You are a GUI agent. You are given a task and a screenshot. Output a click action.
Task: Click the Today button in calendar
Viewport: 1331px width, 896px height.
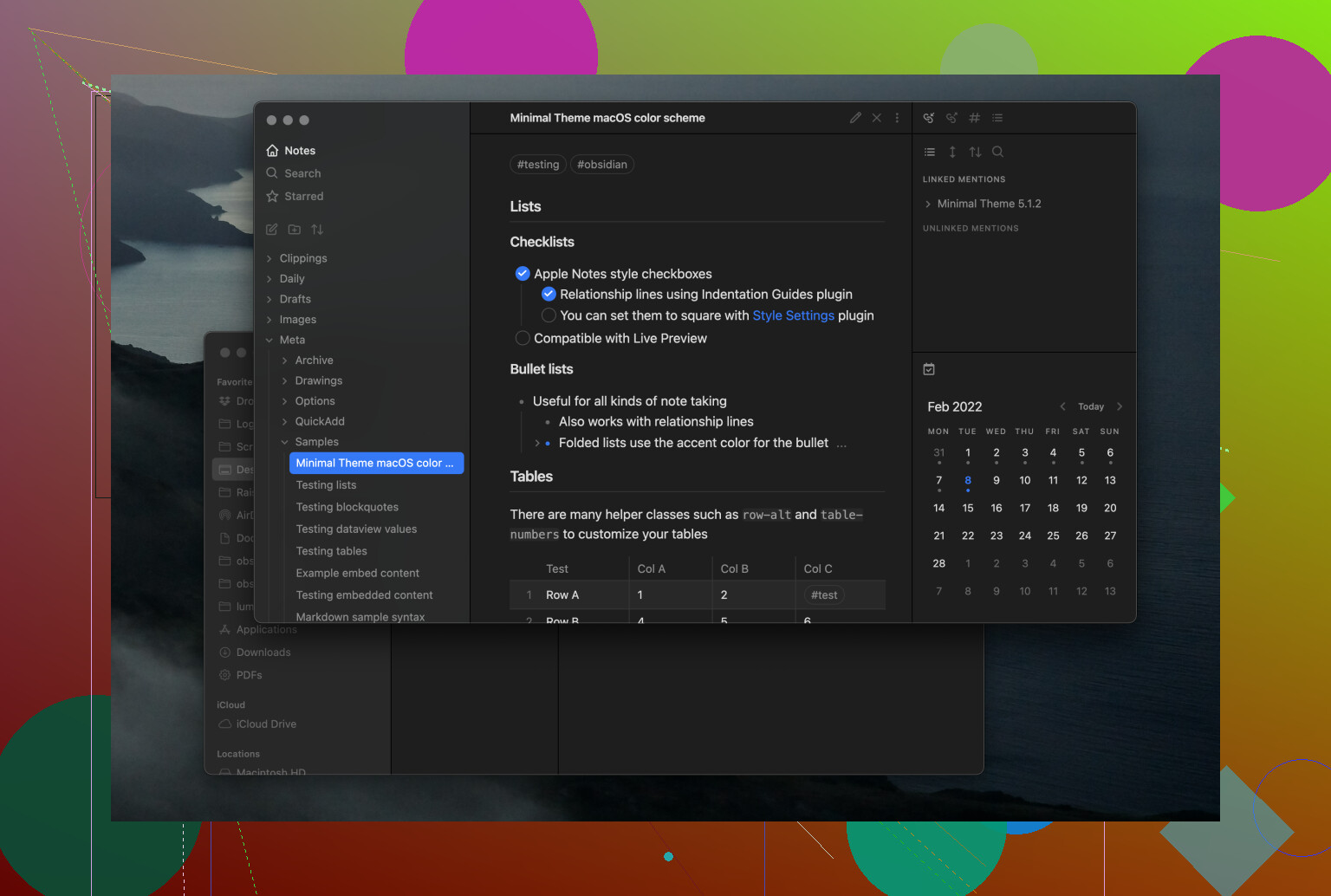coord(1090,406)
